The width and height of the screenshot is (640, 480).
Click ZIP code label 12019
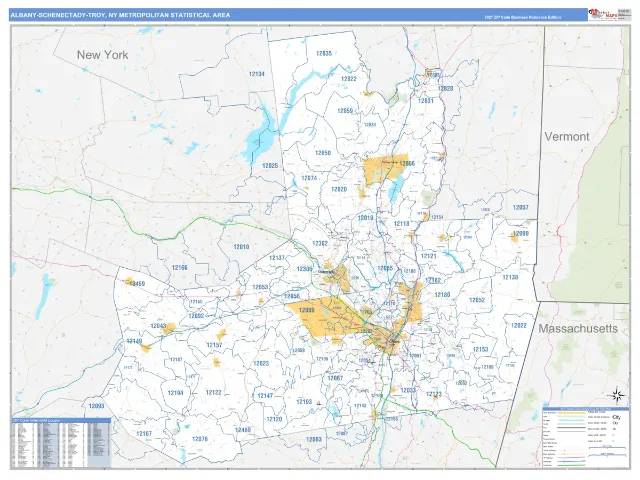tap(365, 218)
